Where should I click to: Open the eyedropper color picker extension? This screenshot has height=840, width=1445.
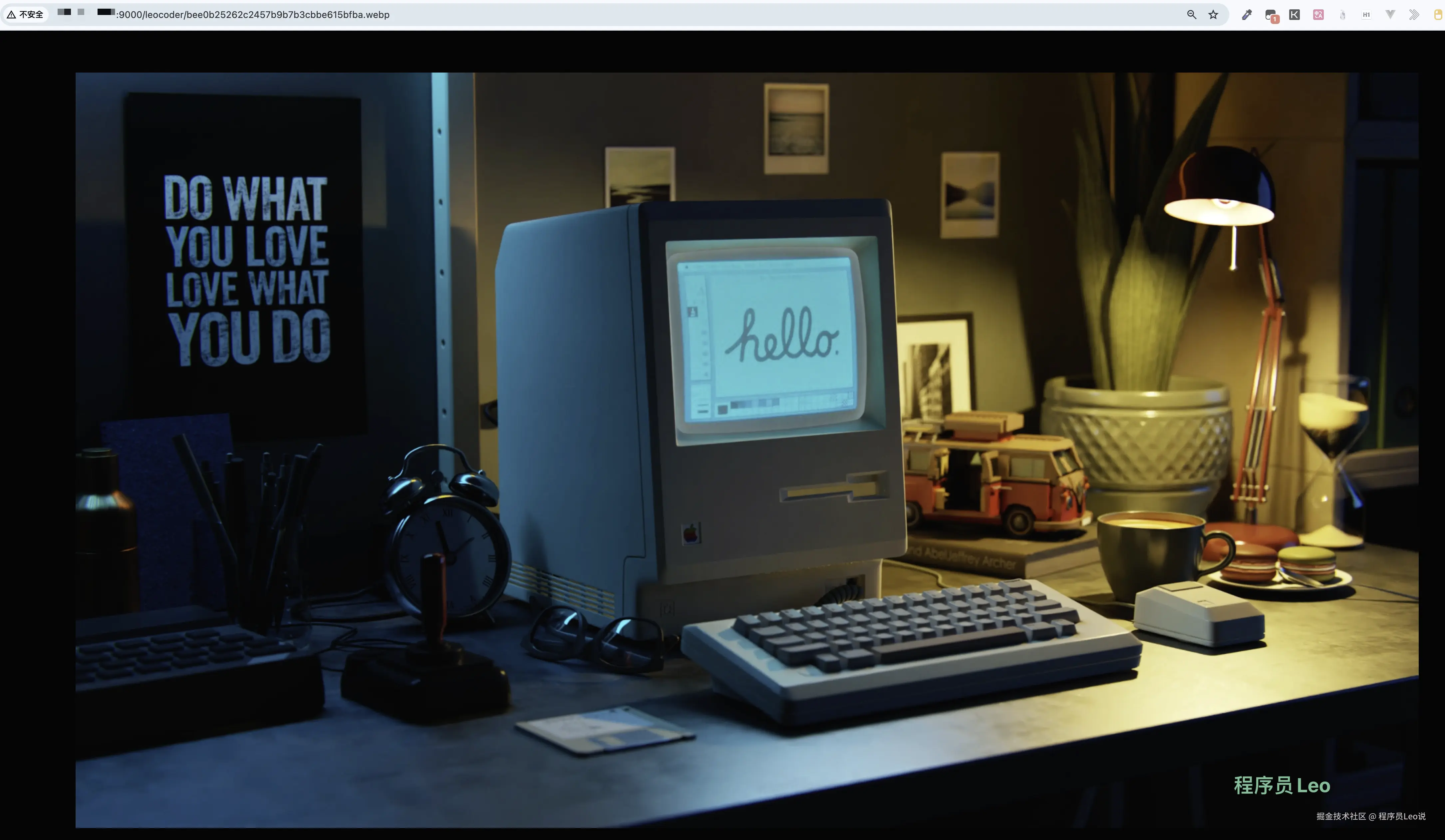(x=1247, y=15)
